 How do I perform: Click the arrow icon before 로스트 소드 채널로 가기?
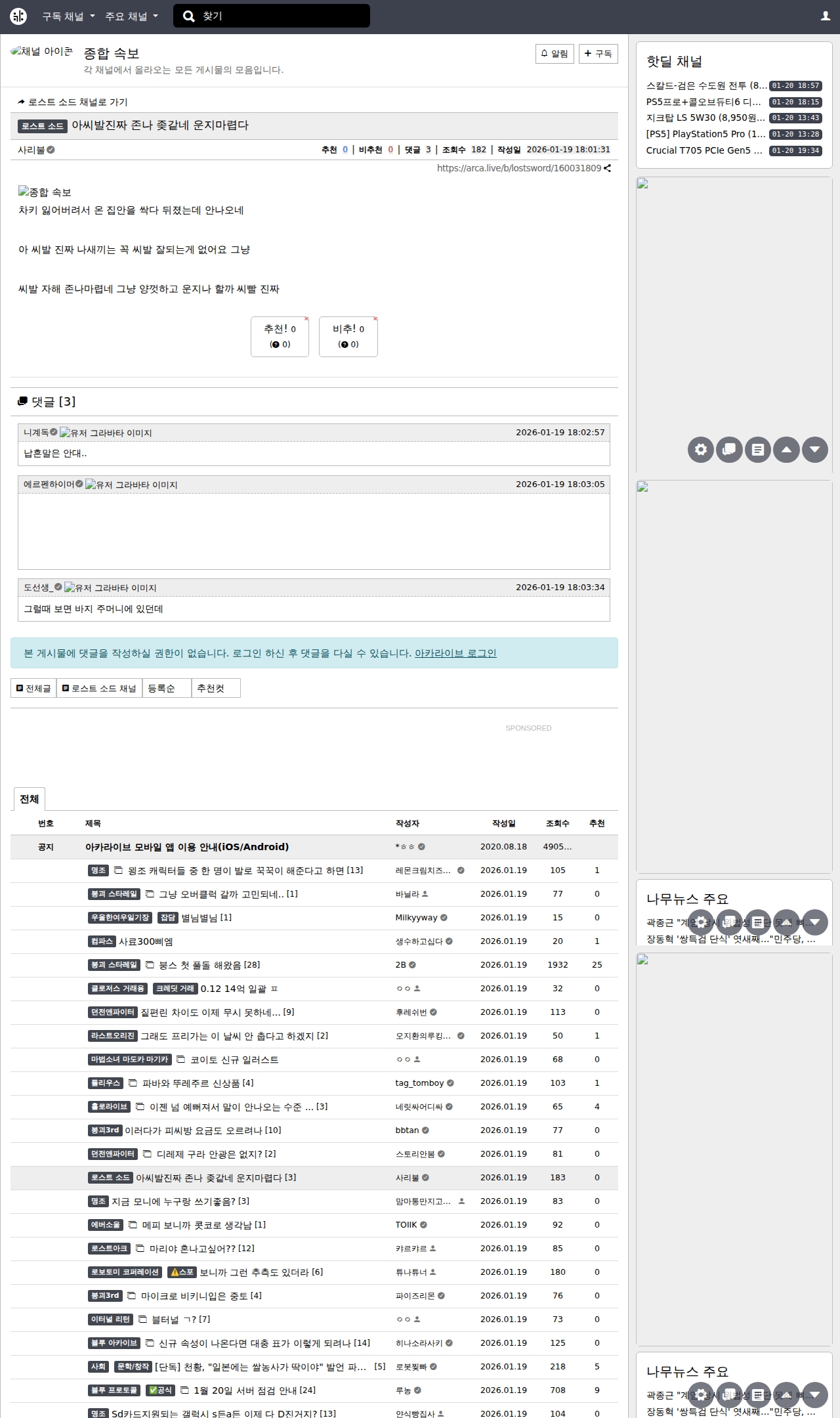coord(22,102)
